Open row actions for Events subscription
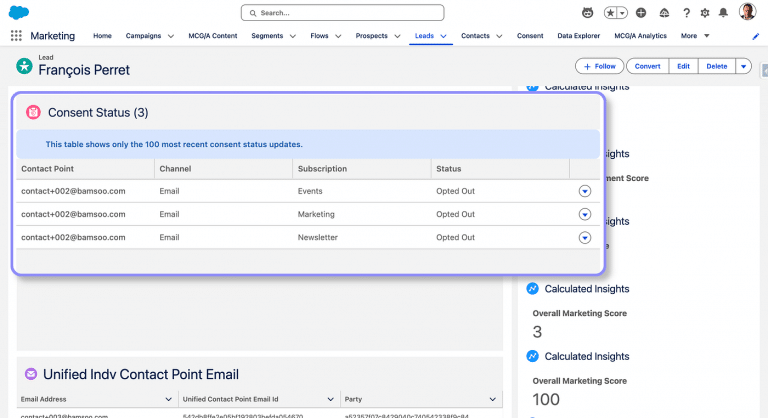Screen dimensions: 768x418 pyautogui.click(x=585, y=191)
